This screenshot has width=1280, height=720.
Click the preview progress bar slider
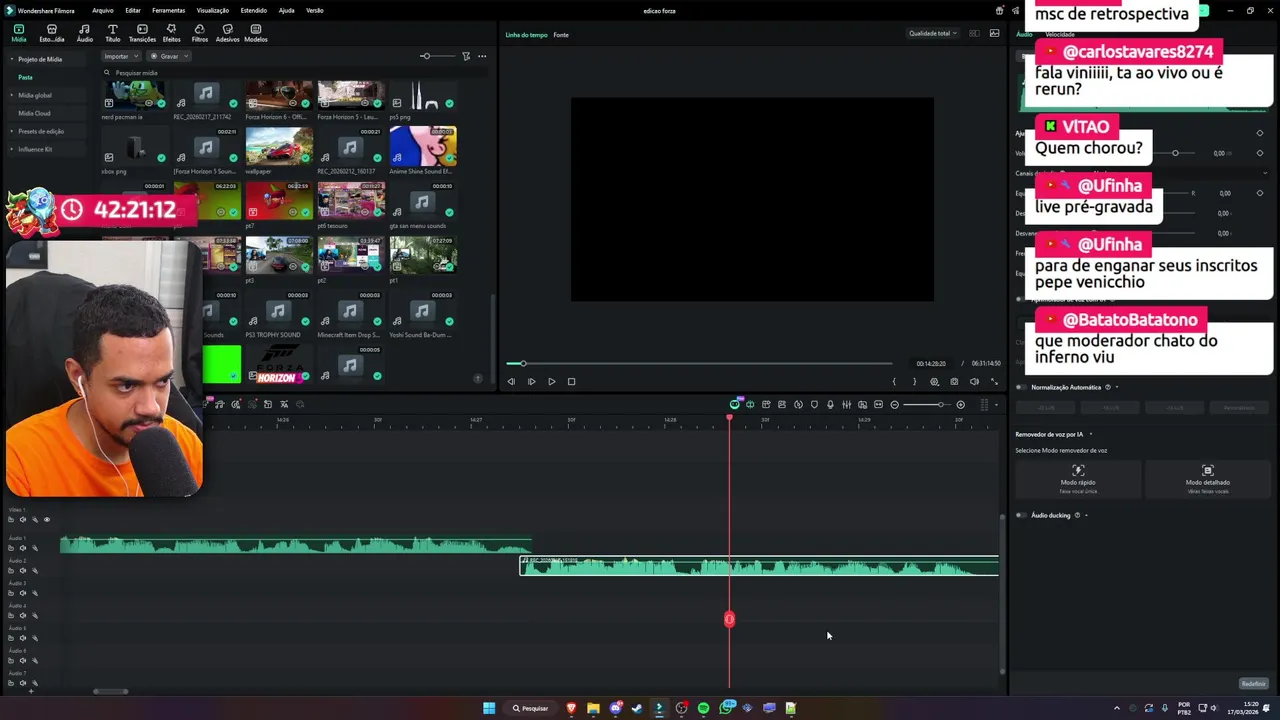(x=699, y=363)
